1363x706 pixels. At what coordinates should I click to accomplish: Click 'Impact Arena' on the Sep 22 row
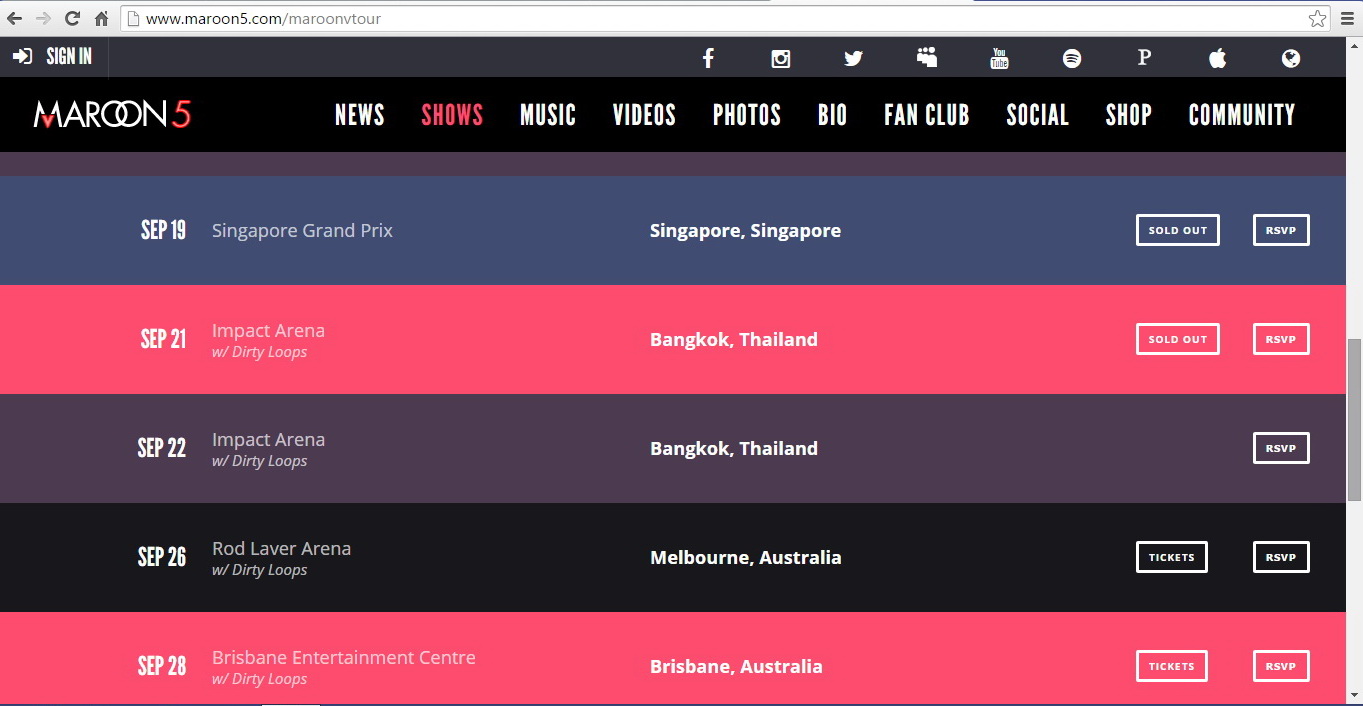point(268,439)
